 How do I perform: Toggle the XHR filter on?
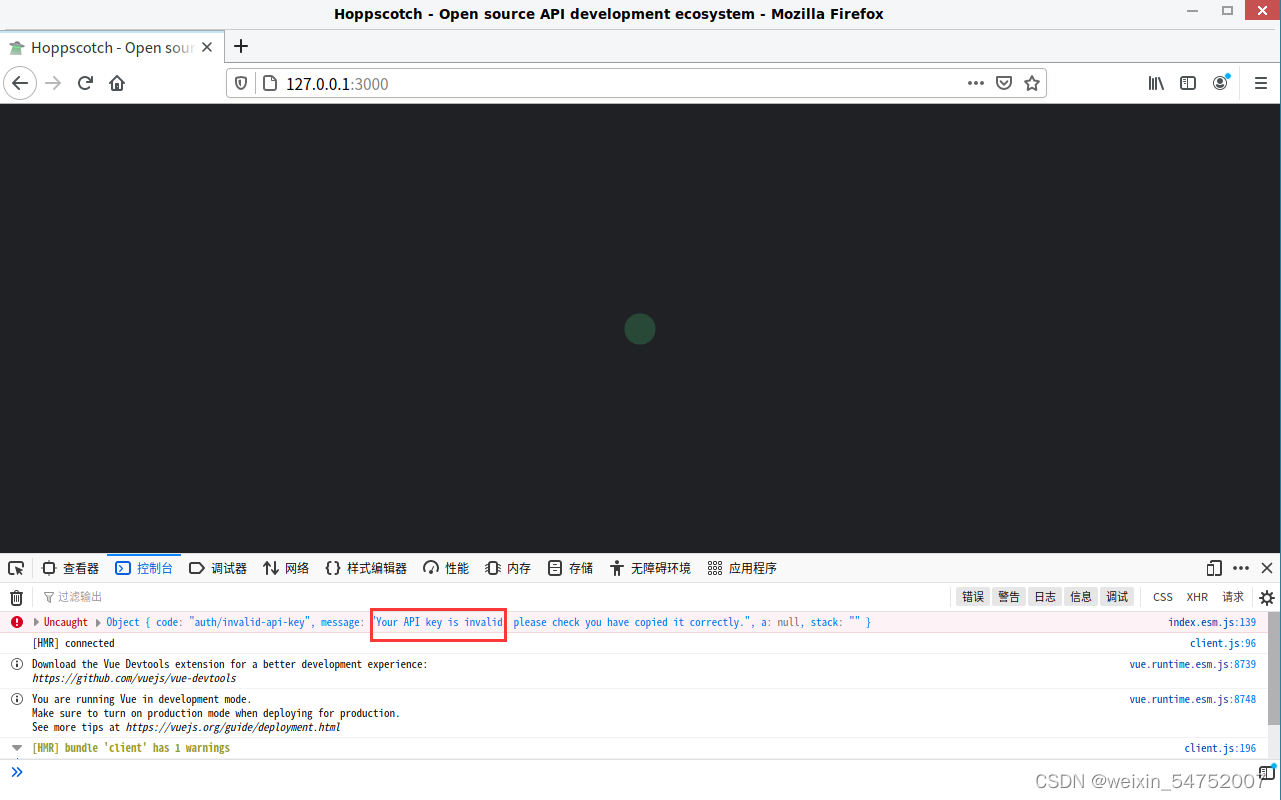[1197, 596]
